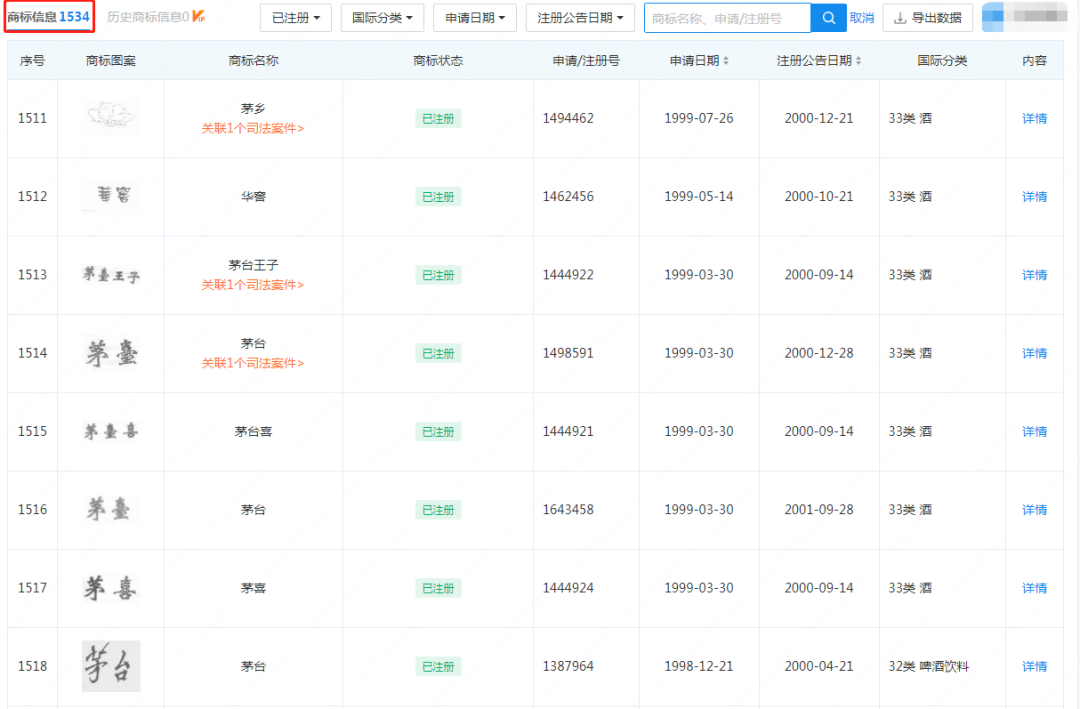The height and width of the screenshot is (709, 1080).
Task: Click the 商标状态 column header
Action: [x=438, y=61]
